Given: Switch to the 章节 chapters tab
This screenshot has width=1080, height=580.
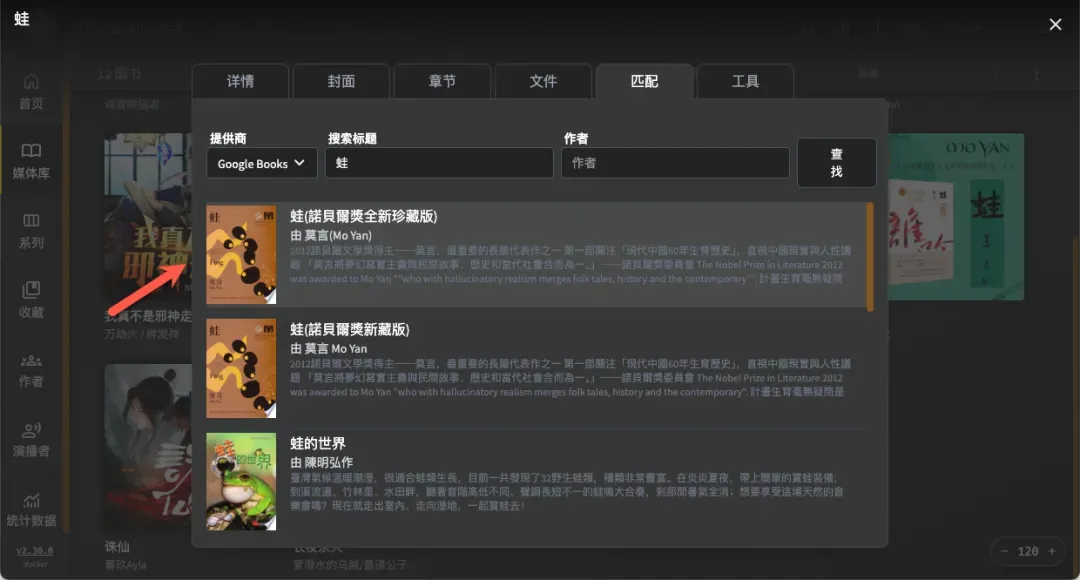Looking at the screenshot, I should 442,81.
